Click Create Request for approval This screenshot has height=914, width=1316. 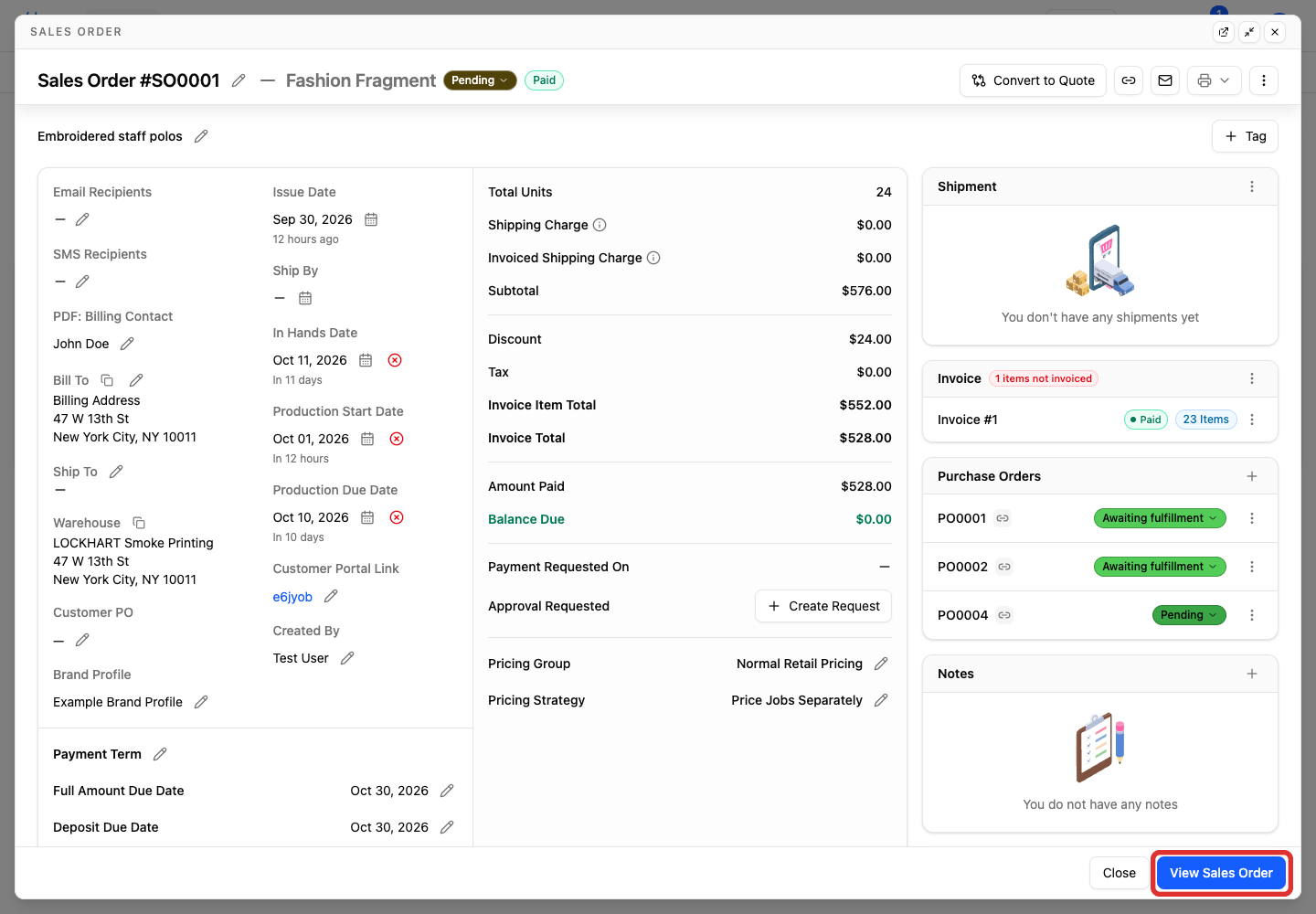click(823, 606)
